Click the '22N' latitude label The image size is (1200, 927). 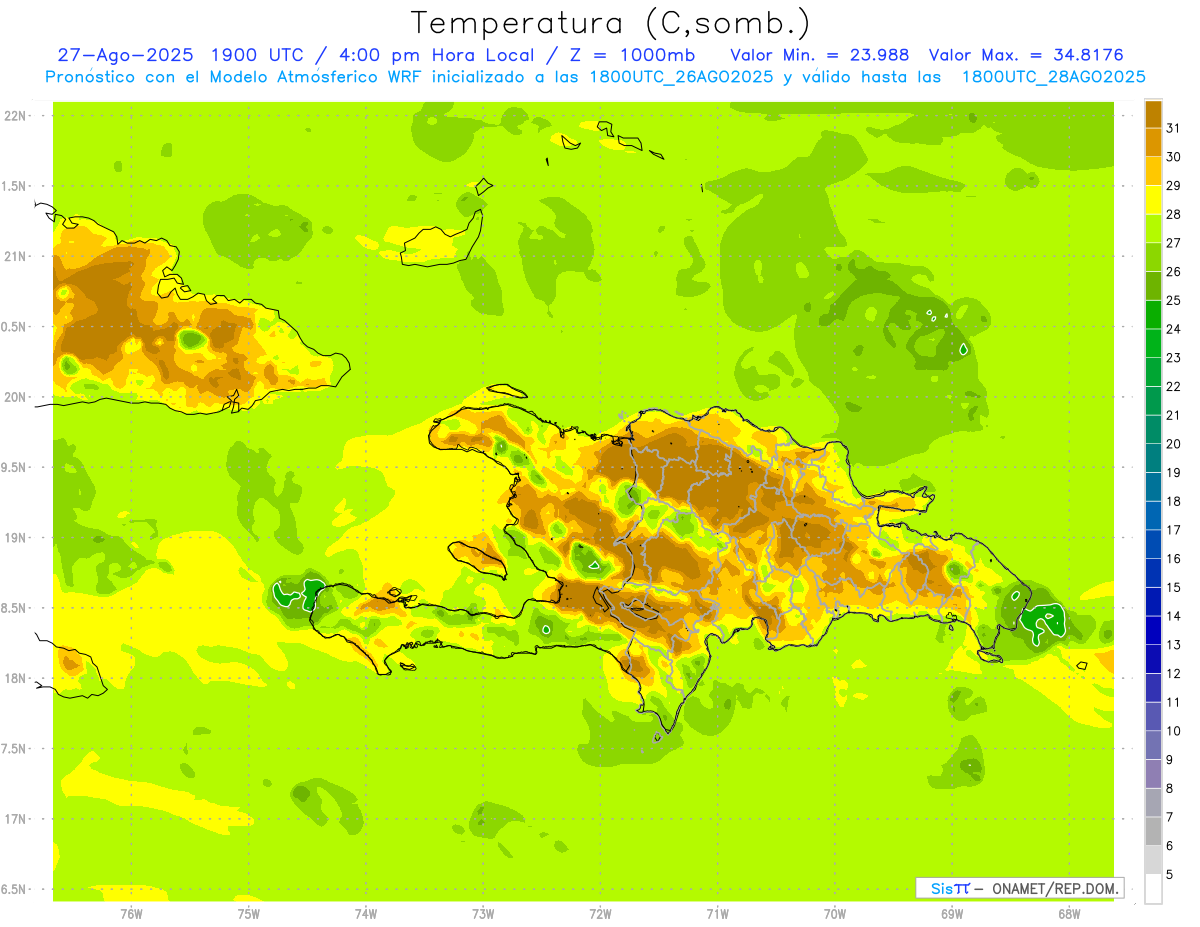(16, 116)
